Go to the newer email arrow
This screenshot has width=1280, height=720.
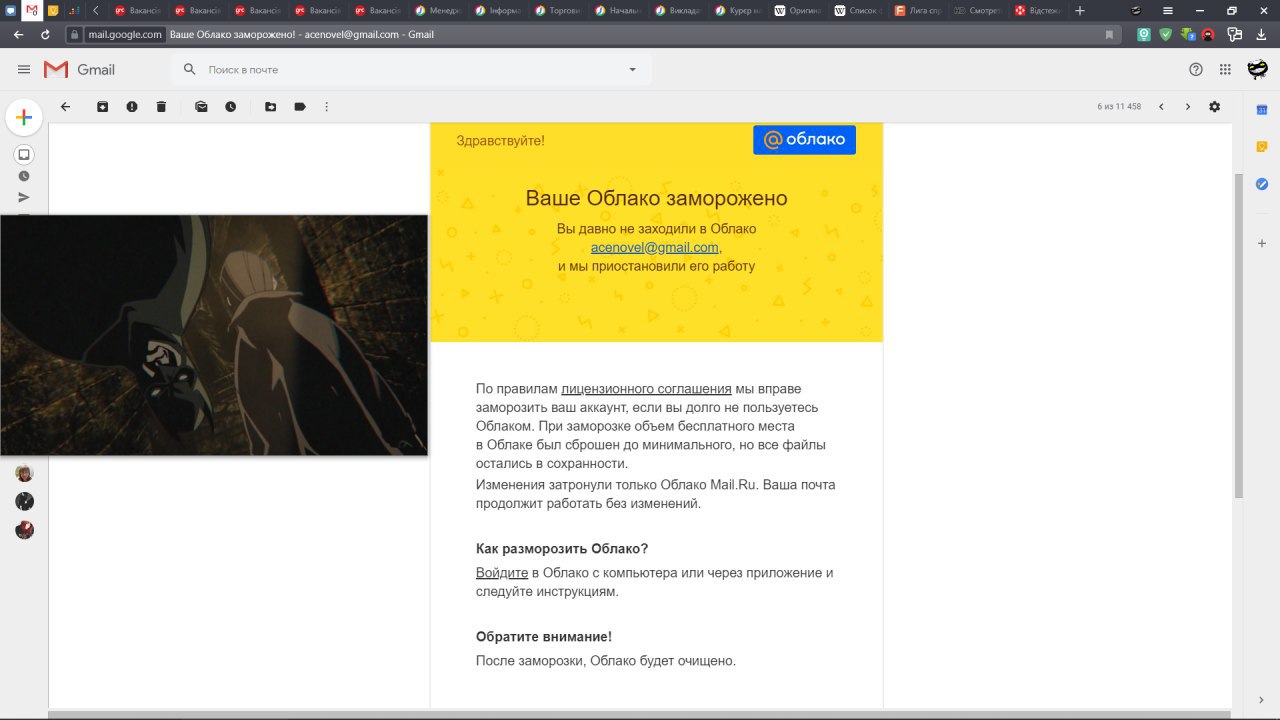tap(1161, 106)
